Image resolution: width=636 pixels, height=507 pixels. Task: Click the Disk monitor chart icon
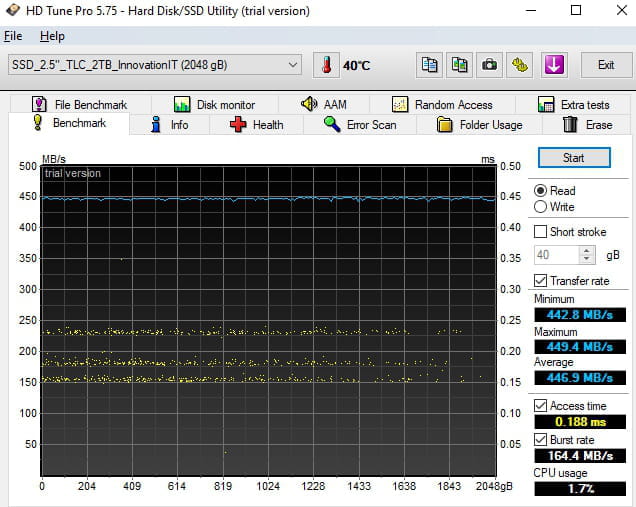pos(182,104)
